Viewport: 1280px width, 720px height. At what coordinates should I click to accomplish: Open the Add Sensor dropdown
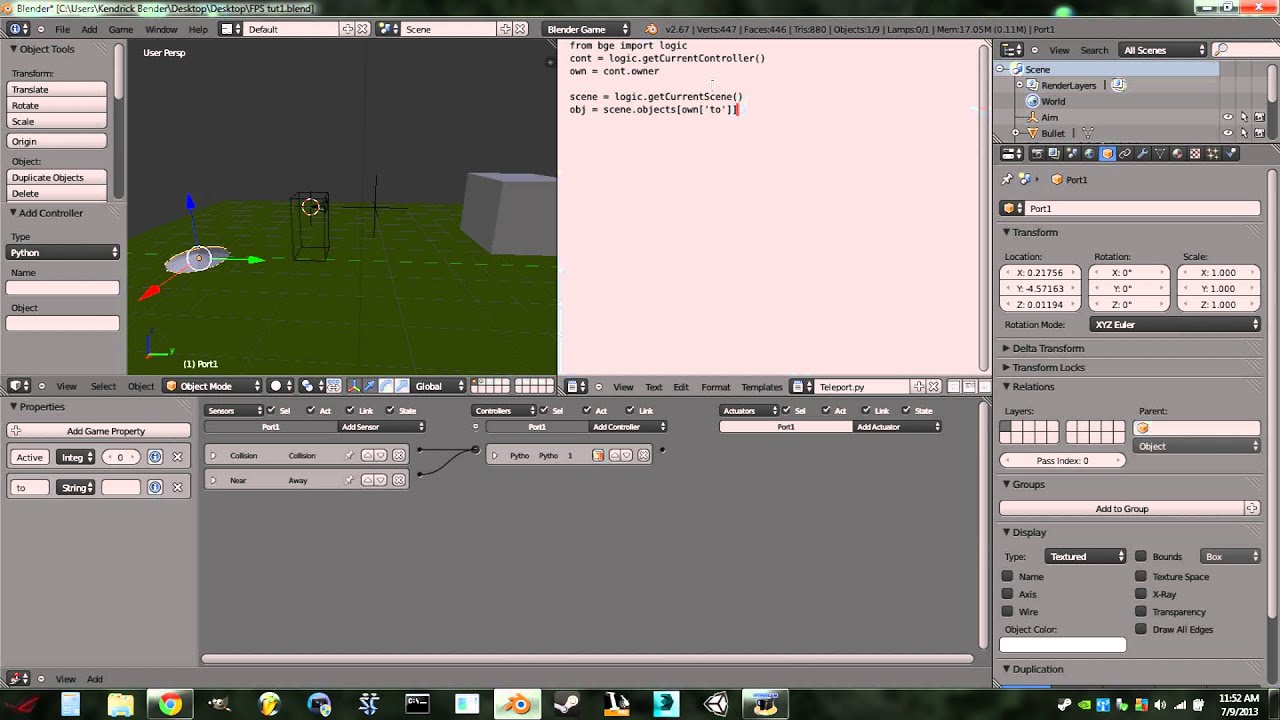coord(381,426)
